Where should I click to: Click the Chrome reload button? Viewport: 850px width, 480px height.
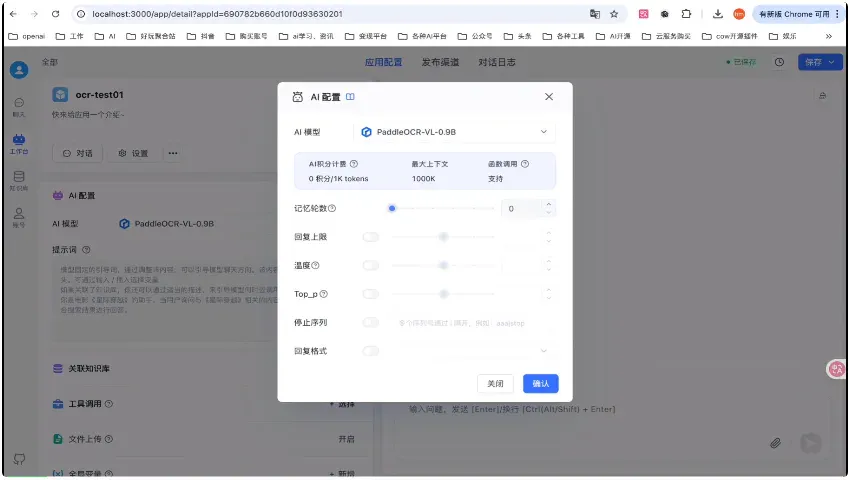(55, 14)
